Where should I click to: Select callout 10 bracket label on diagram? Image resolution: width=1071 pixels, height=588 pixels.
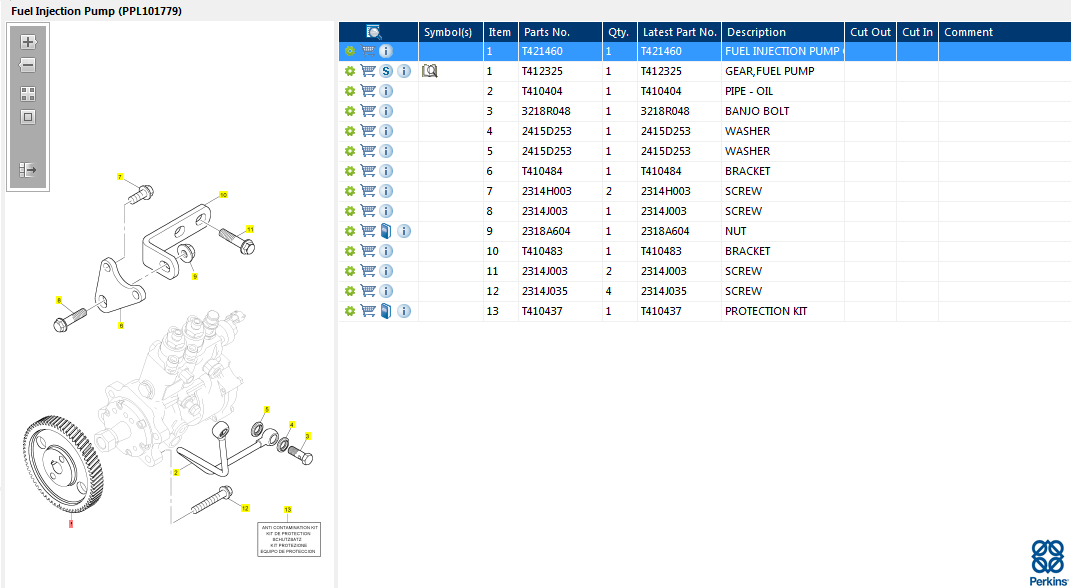pos(223,195)
